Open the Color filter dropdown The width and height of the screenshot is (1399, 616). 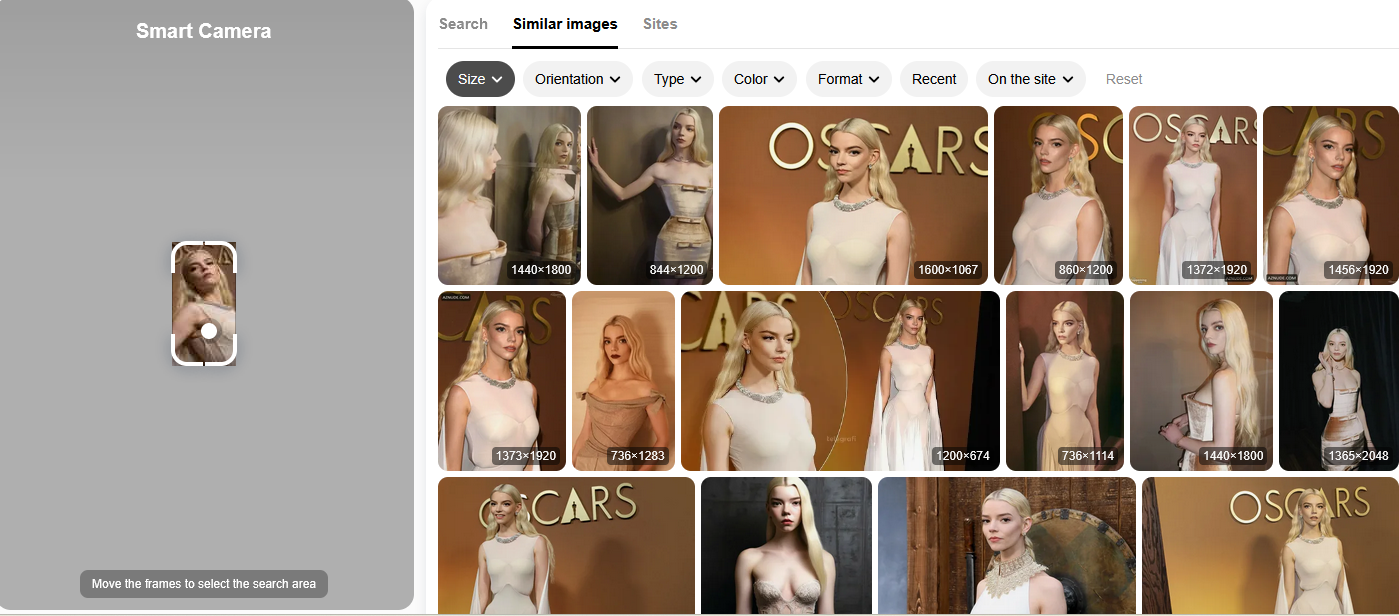pyautogui.click(x=759, y=79)
